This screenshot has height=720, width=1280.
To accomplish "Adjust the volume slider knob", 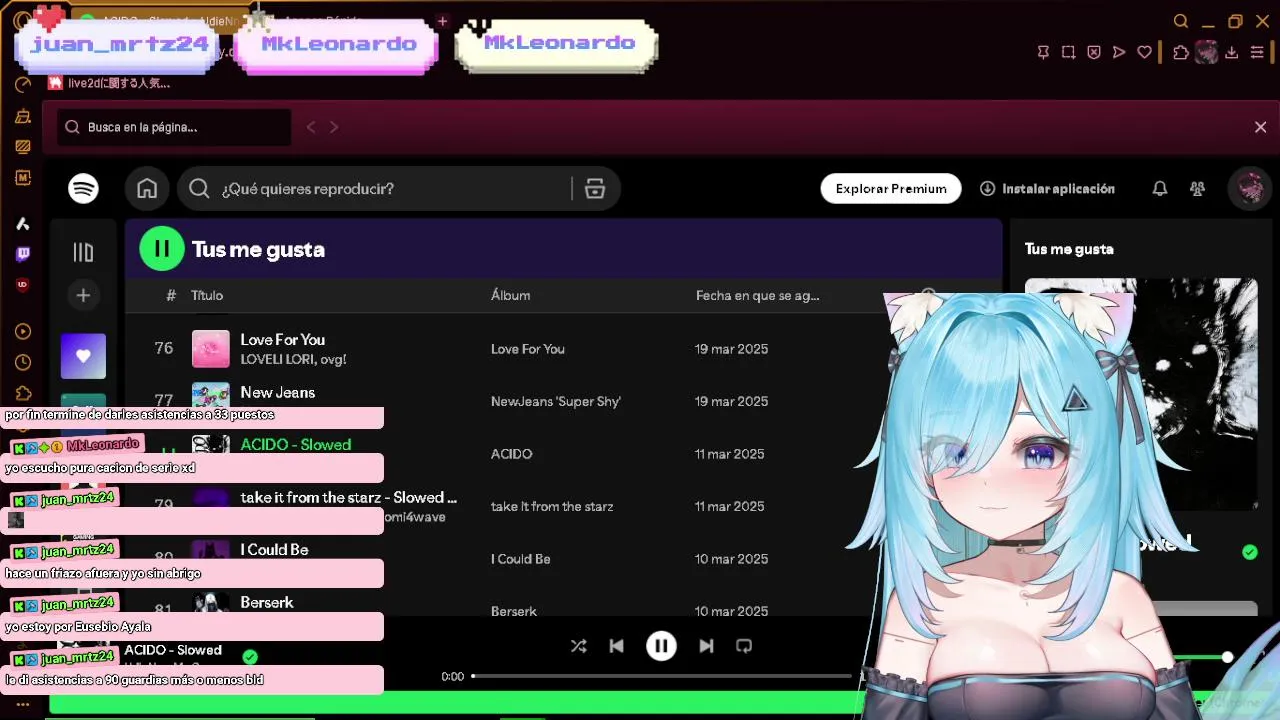I will click(x=1227, y=657).
